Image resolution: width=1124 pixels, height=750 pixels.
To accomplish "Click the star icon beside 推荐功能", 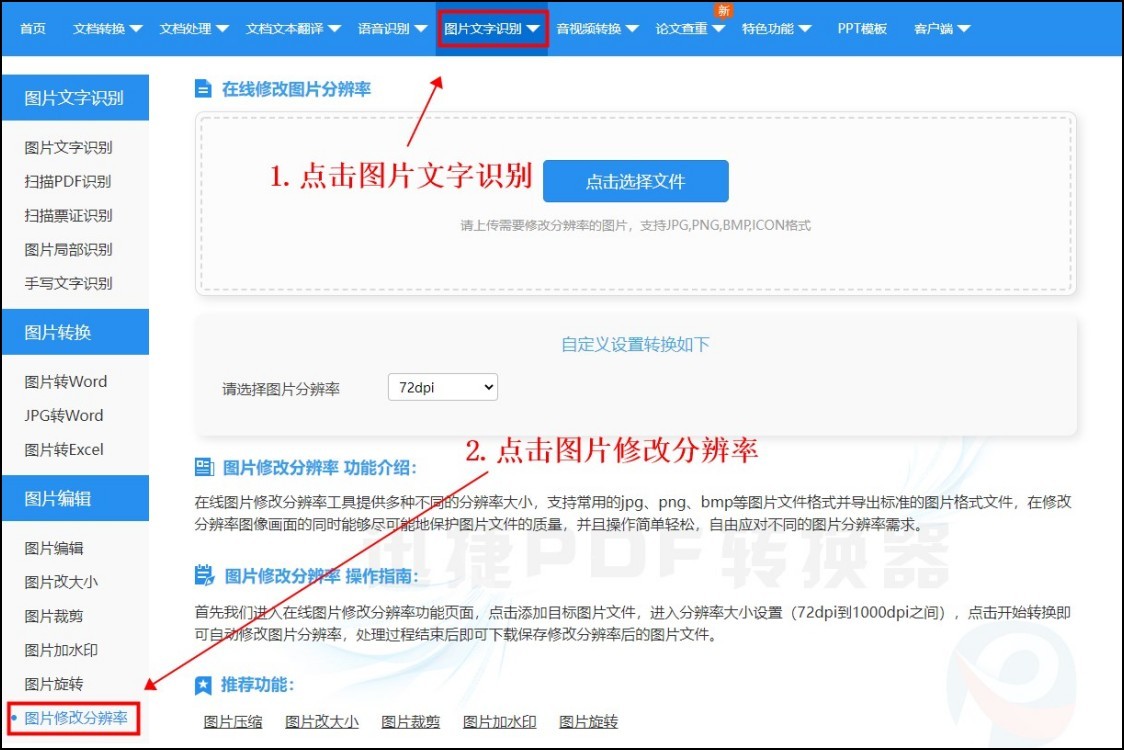I will (203, 685).
